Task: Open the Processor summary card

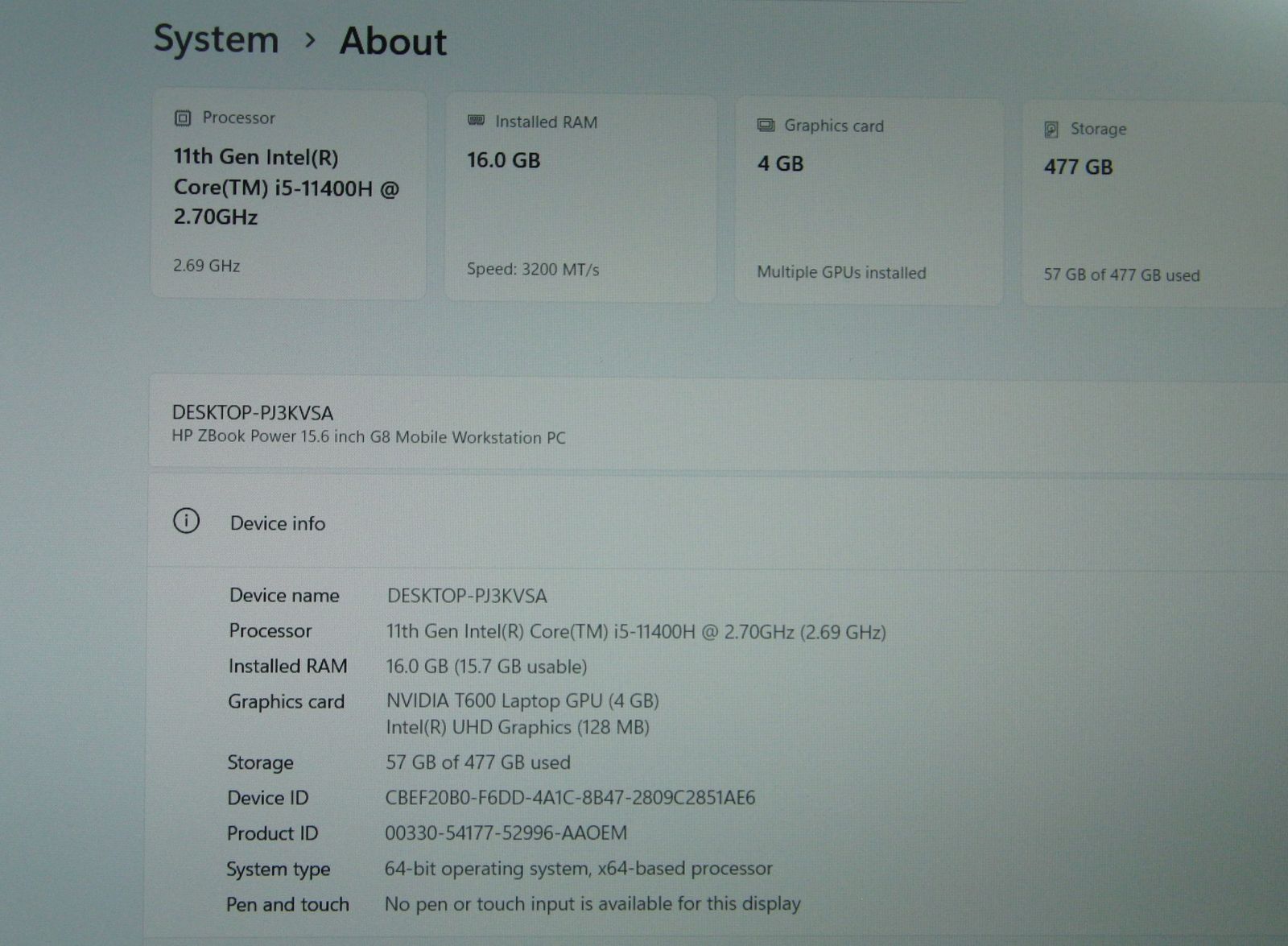Action: pos(288,195)
